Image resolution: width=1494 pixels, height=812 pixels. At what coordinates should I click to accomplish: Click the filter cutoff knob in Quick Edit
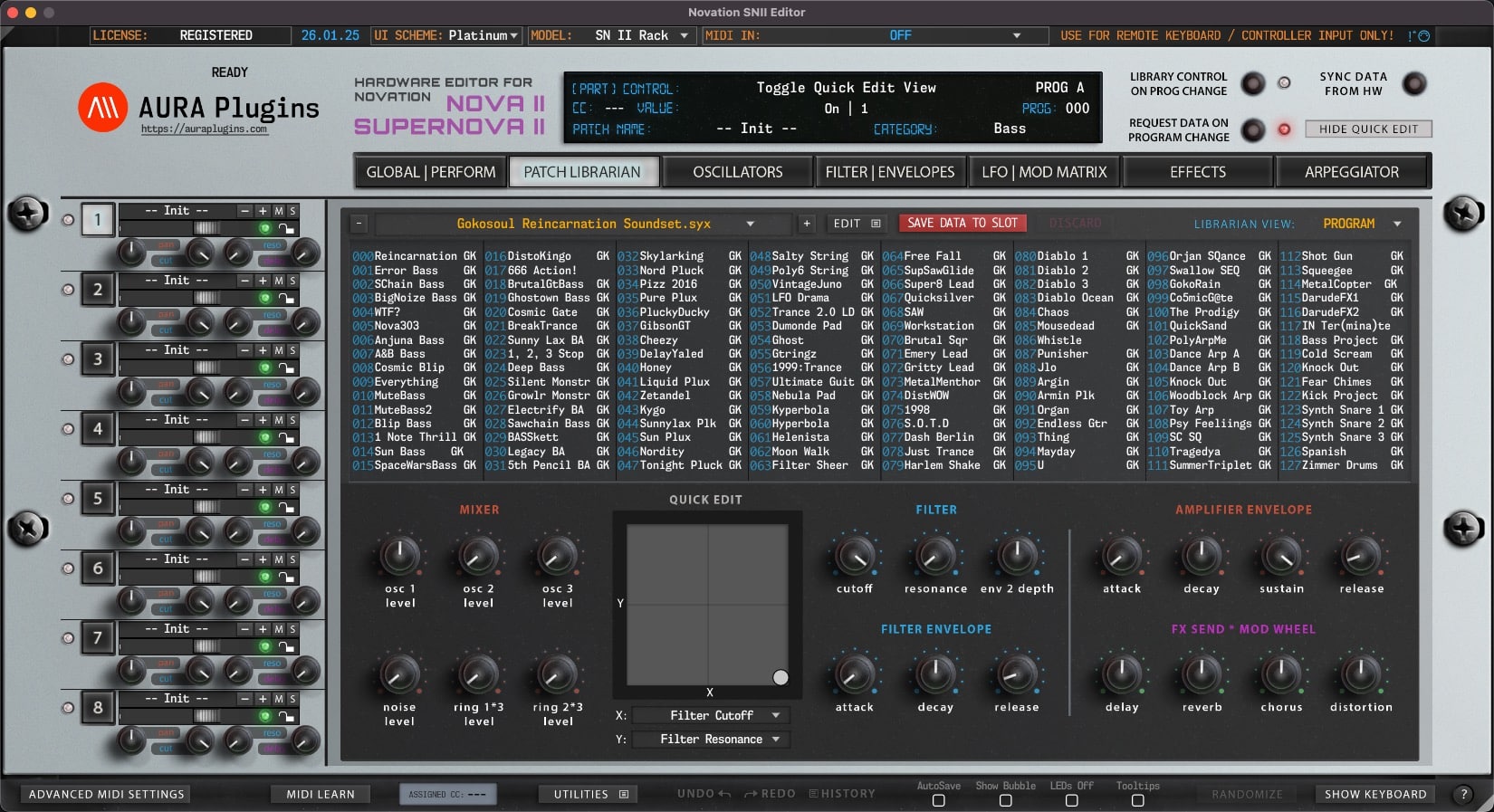[x=854, y=557]
